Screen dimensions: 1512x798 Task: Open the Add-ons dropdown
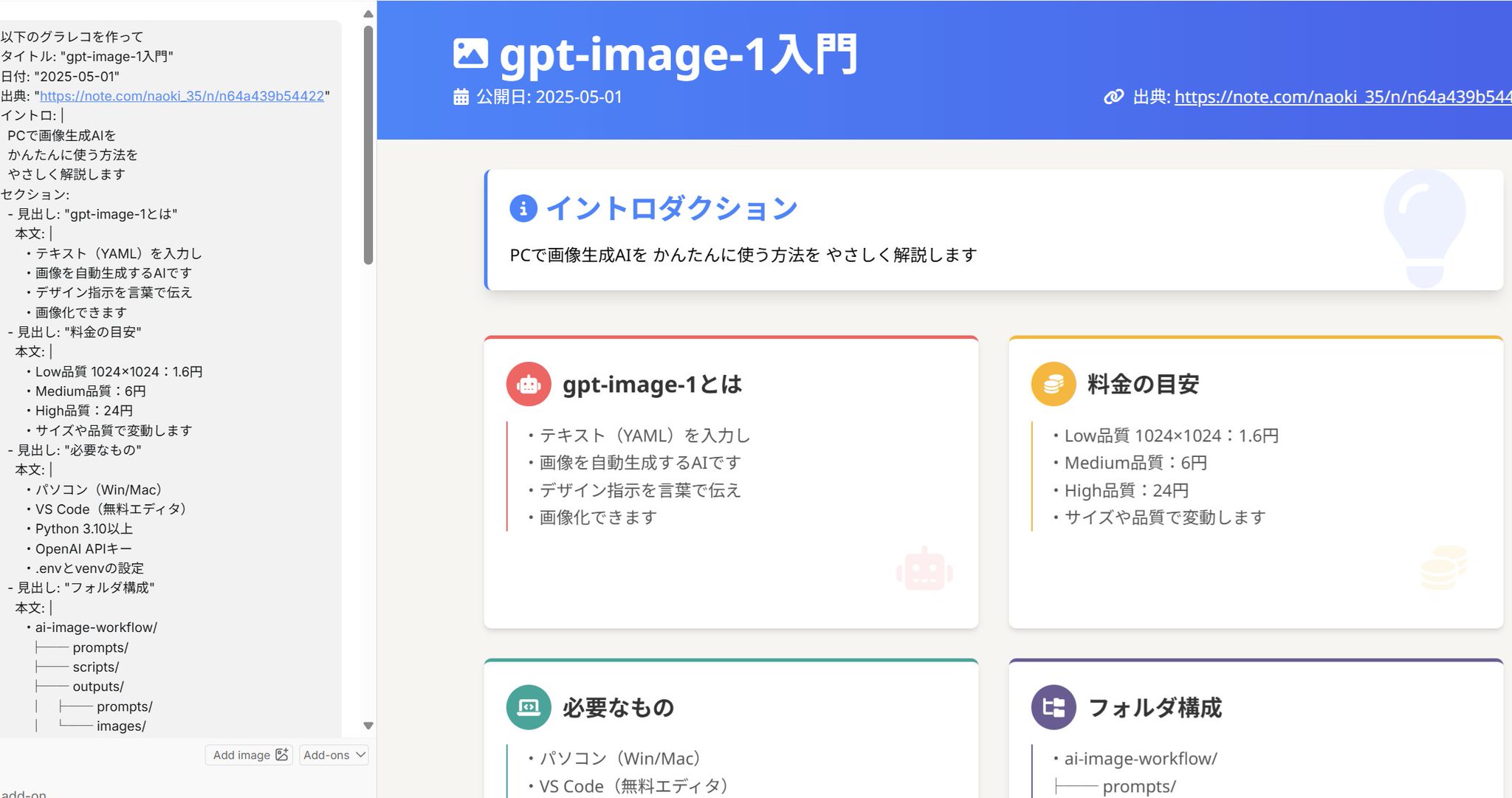[334, 755]
